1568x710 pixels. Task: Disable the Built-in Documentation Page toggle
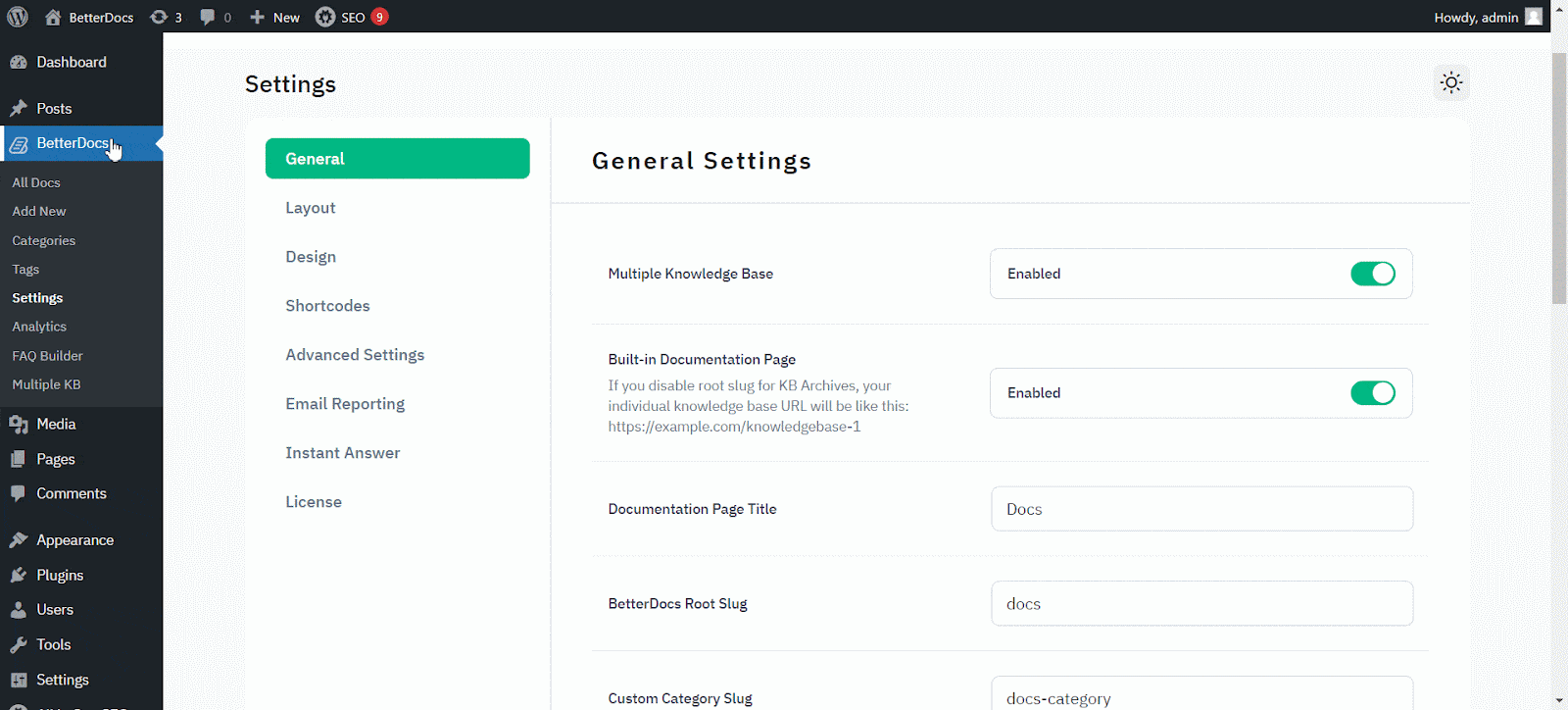point(1372,393)
